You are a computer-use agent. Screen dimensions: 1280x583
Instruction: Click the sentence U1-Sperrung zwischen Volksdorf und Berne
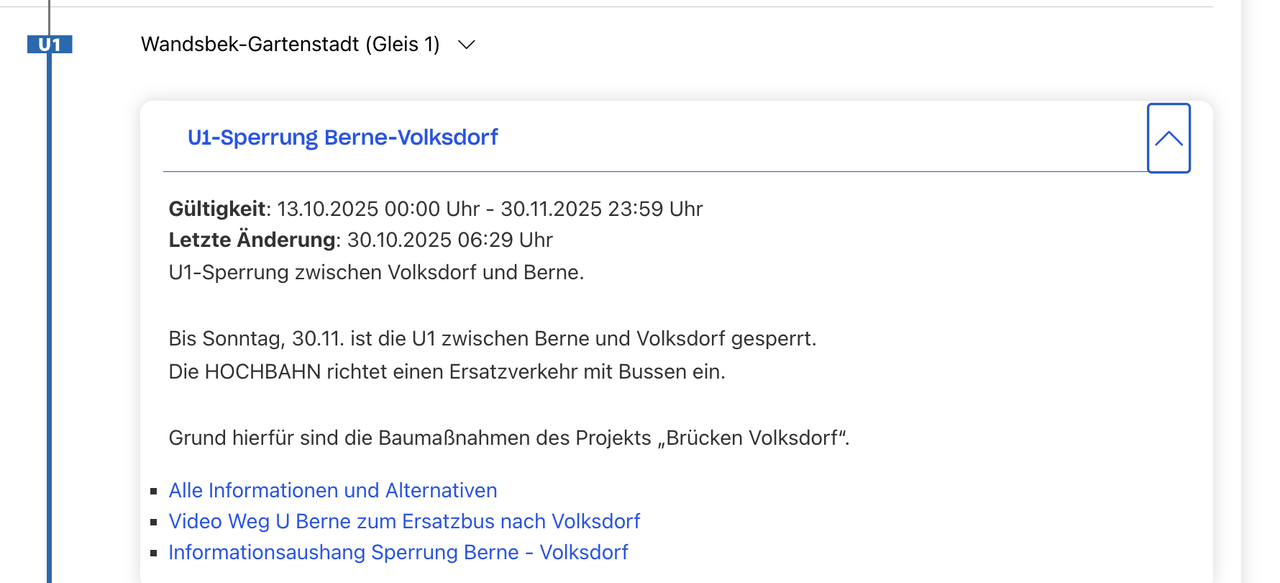376,272
